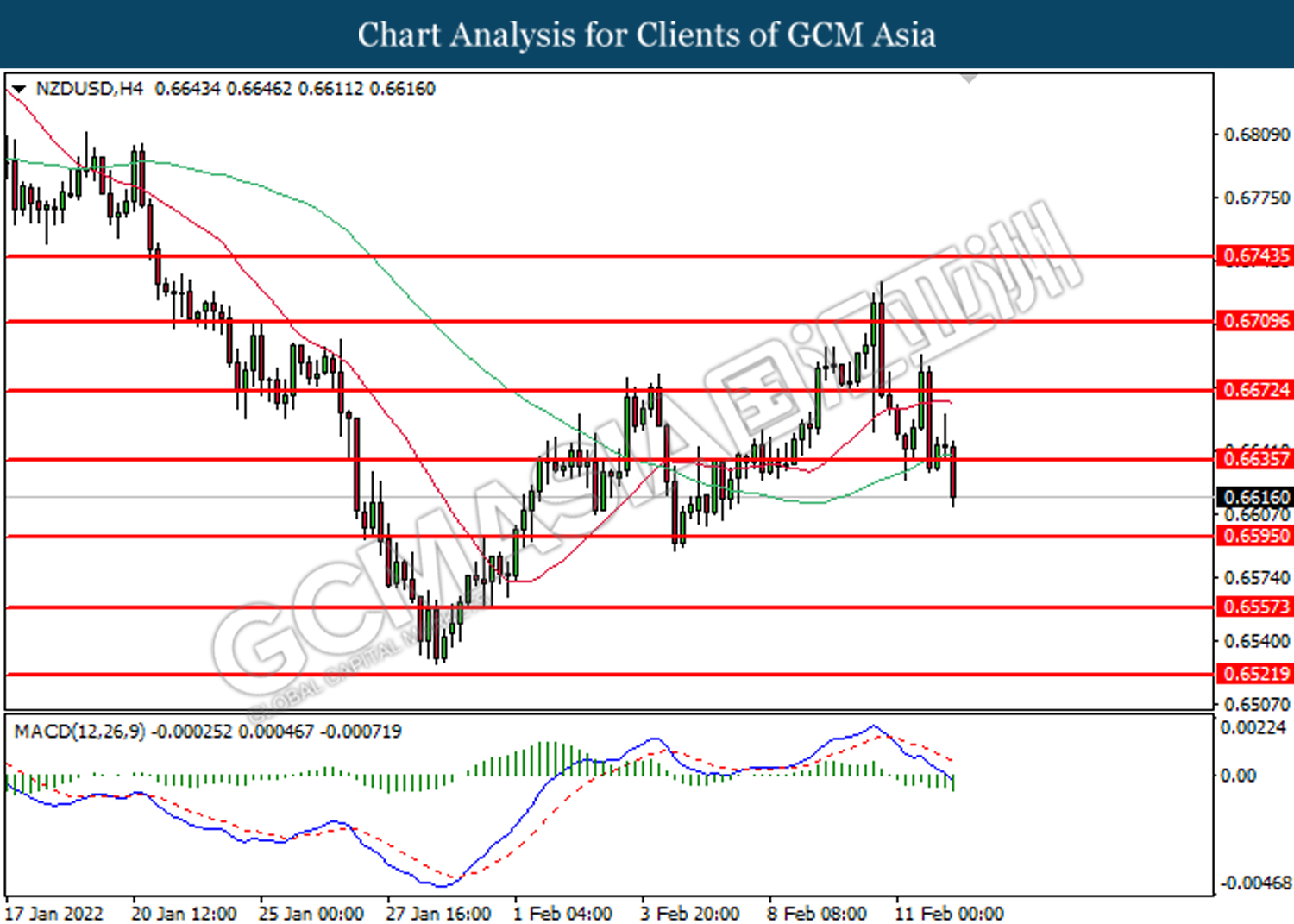Click the 3 Feb 20:00 time label
This screenshot has width=1294, height=924.
coord(690,914)
